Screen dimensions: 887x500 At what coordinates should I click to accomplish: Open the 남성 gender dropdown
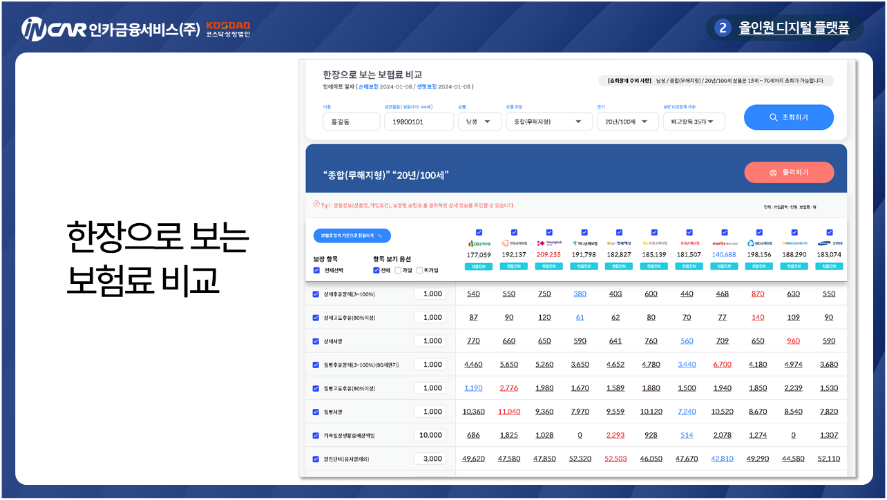coord(480,122)
